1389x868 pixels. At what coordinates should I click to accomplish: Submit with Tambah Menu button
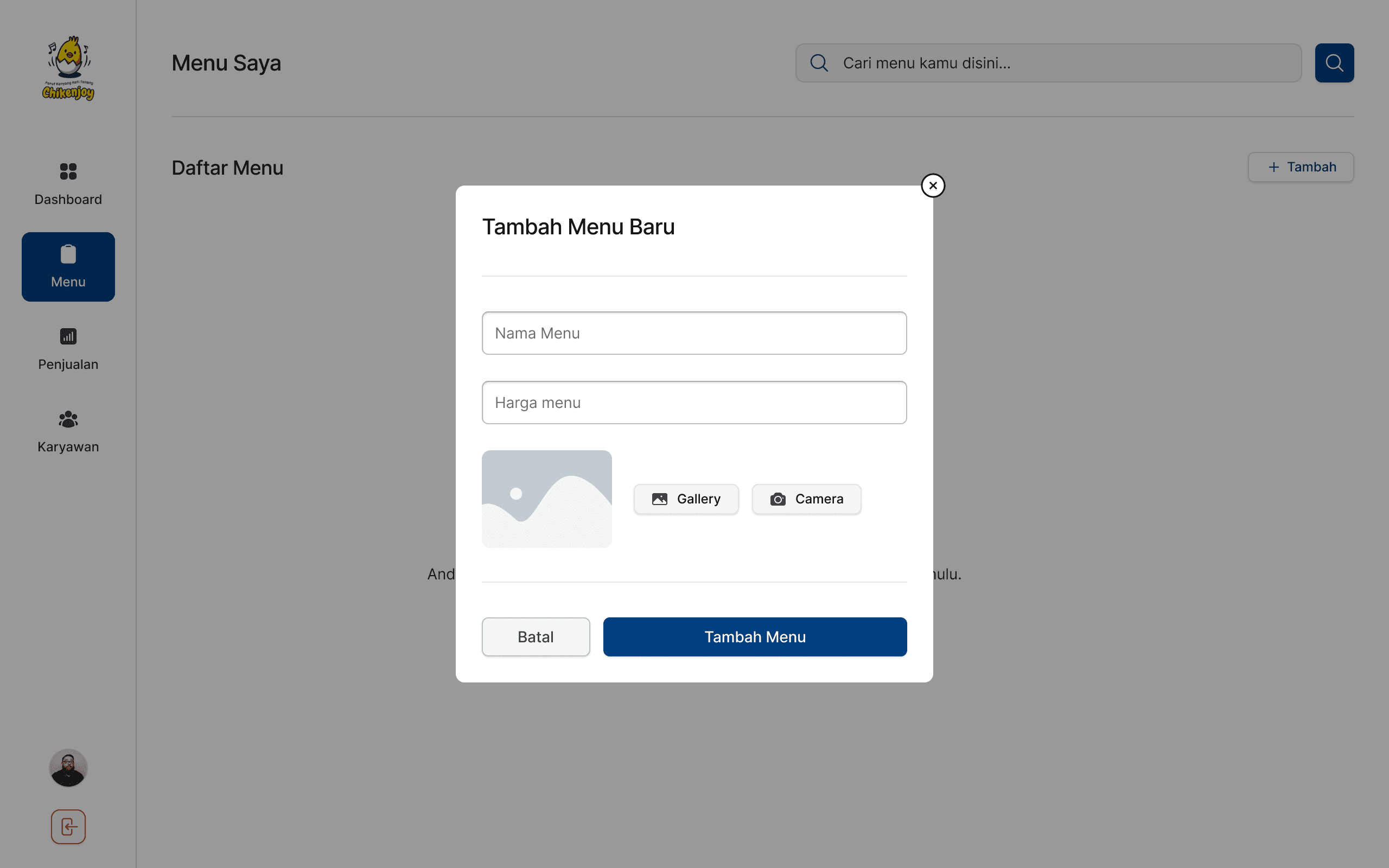[x=755, y=637]
